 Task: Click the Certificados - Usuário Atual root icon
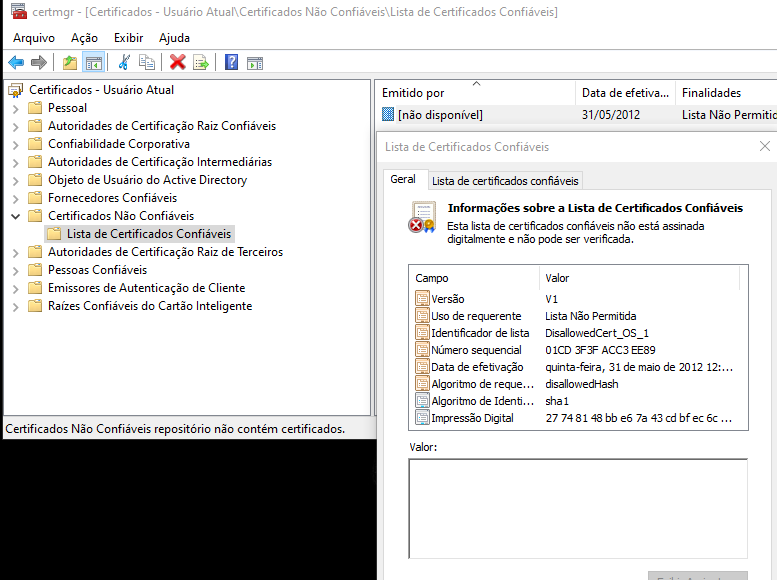click(x=16, y=90)
